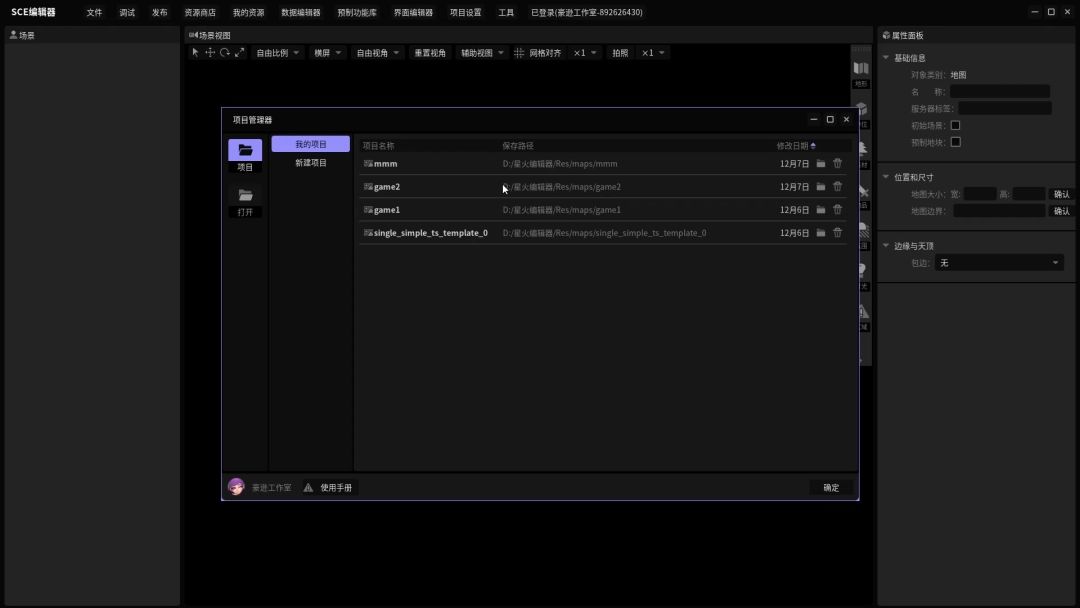
Task: Toggle the 初始场景 checkbox
Action: pos(955,126)
